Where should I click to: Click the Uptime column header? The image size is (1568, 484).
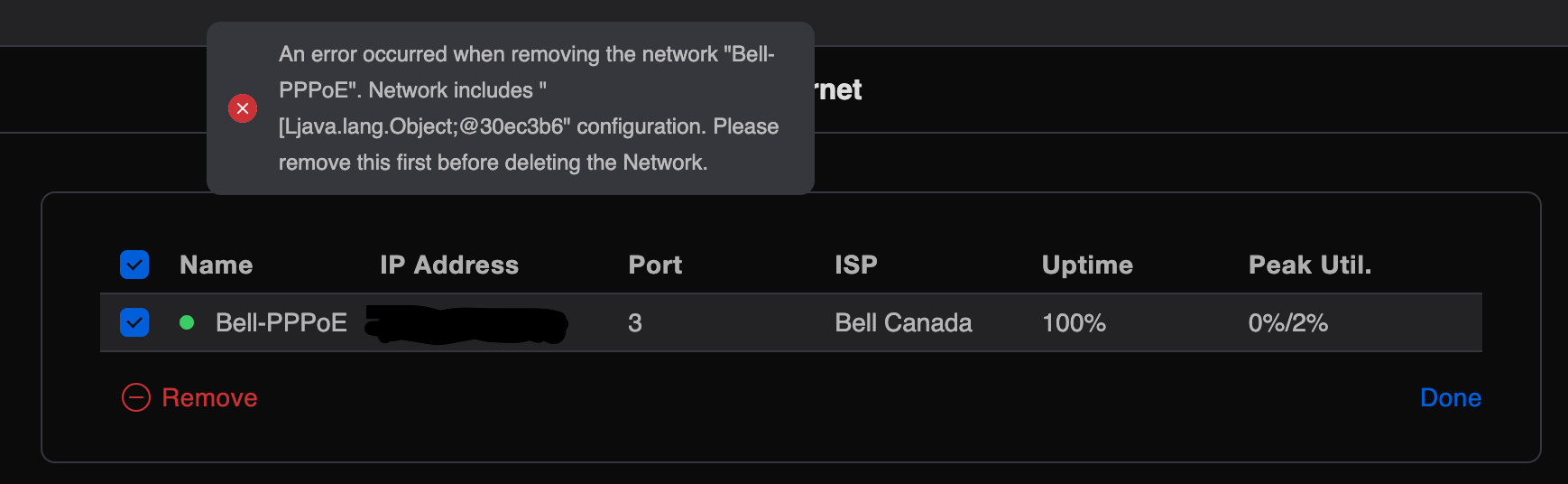pyautogui.click(x=1086, y=265)
